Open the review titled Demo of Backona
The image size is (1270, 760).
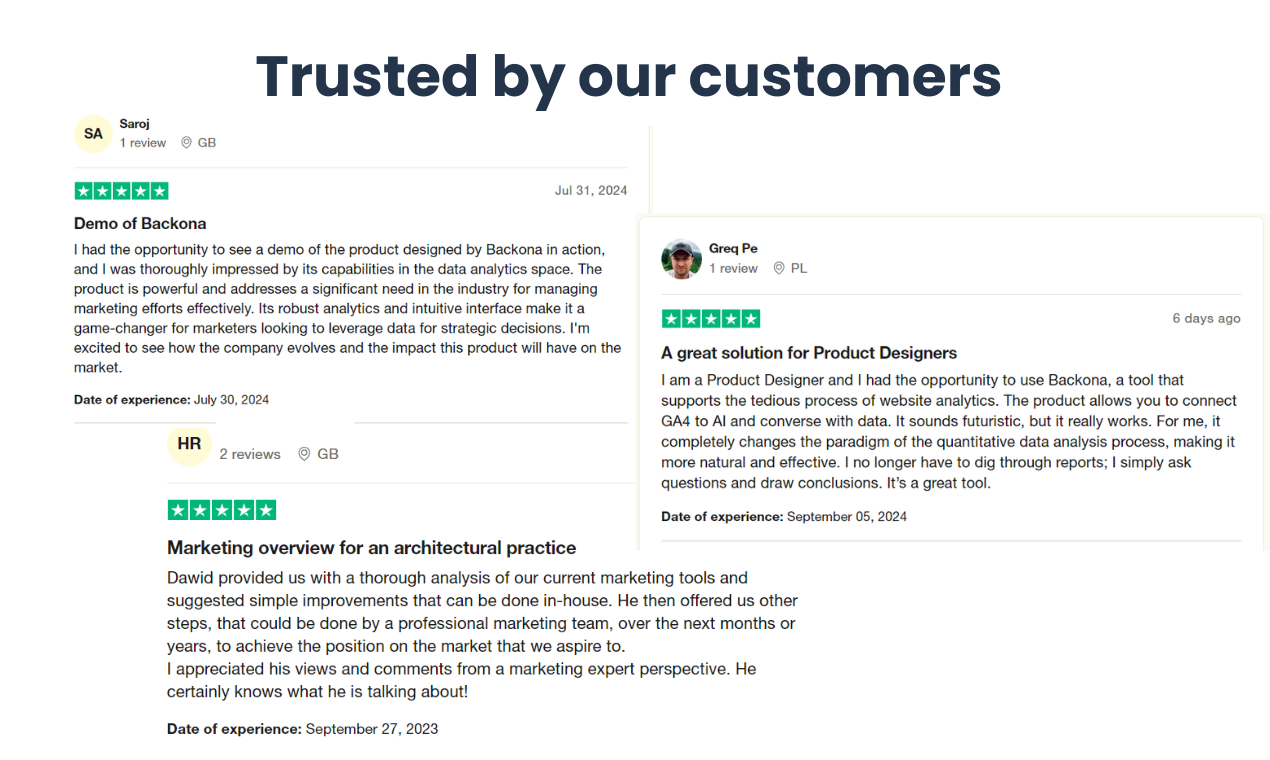(x=140, y=224)
